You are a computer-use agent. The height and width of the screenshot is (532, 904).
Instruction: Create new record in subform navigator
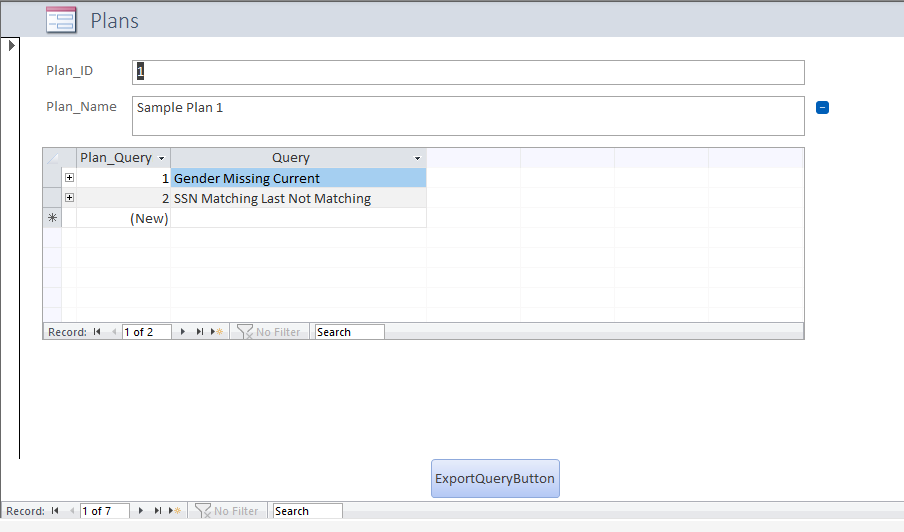pos(217,332)
